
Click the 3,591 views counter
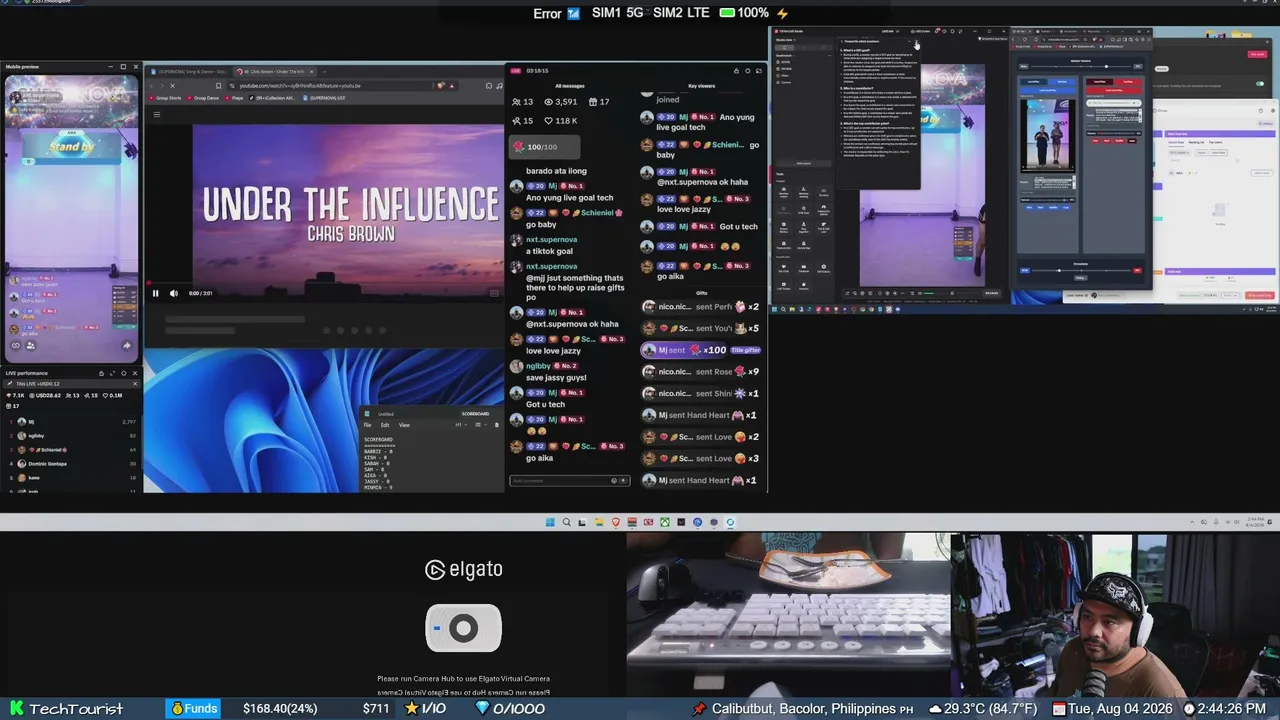(x=560, y=102)
